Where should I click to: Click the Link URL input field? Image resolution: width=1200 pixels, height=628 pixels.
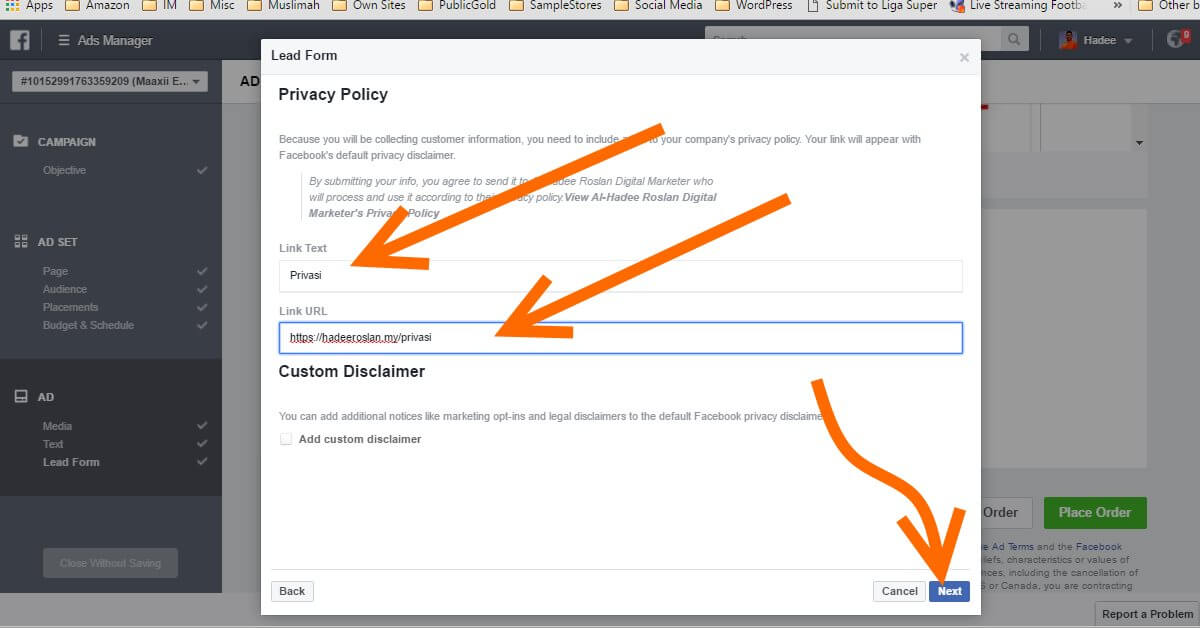point(620,338)
